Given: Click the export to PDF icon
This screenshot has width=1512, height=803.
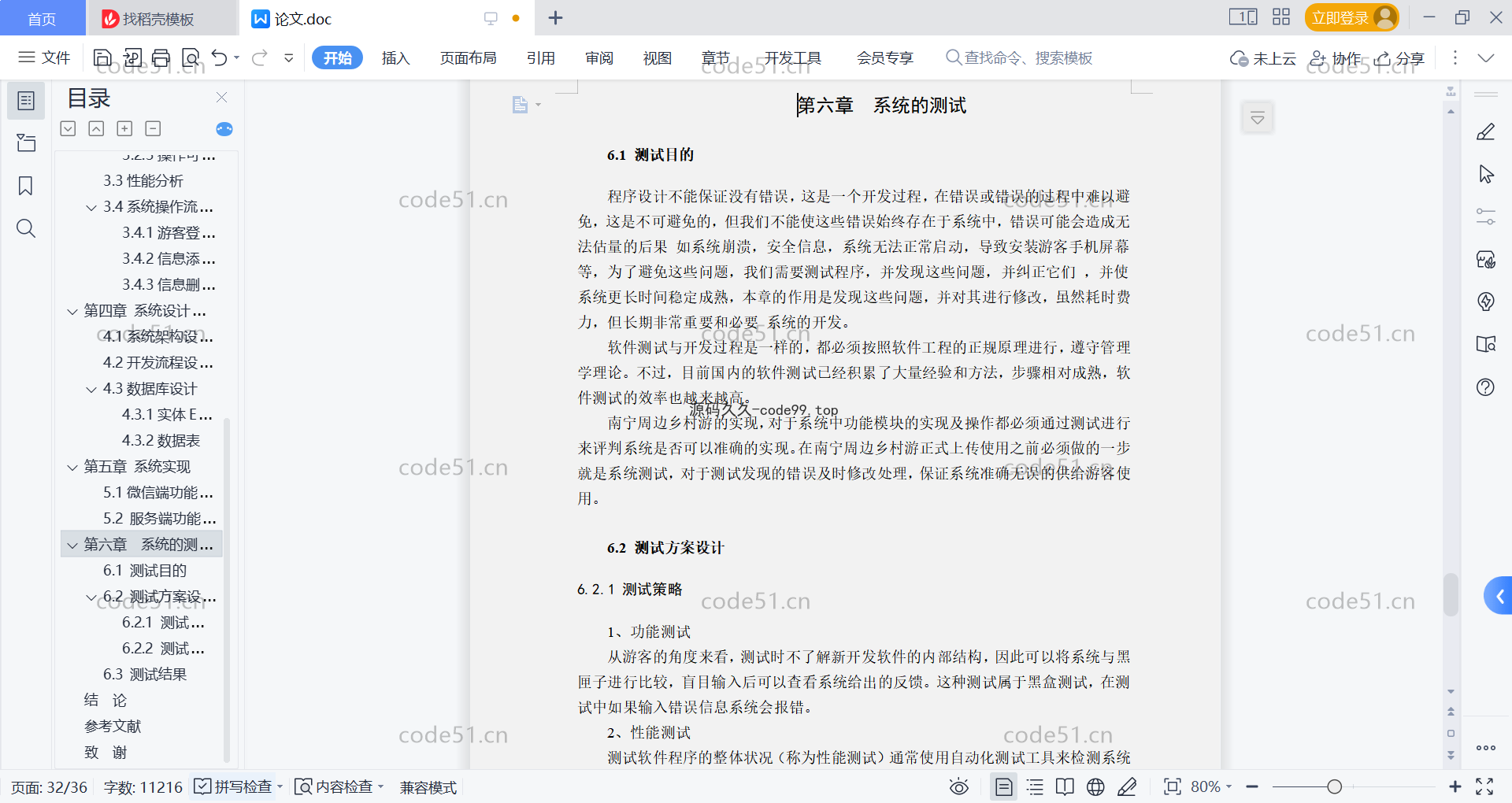Looking at the screenshot, I should pyautogui.click(x=132, y=57).
